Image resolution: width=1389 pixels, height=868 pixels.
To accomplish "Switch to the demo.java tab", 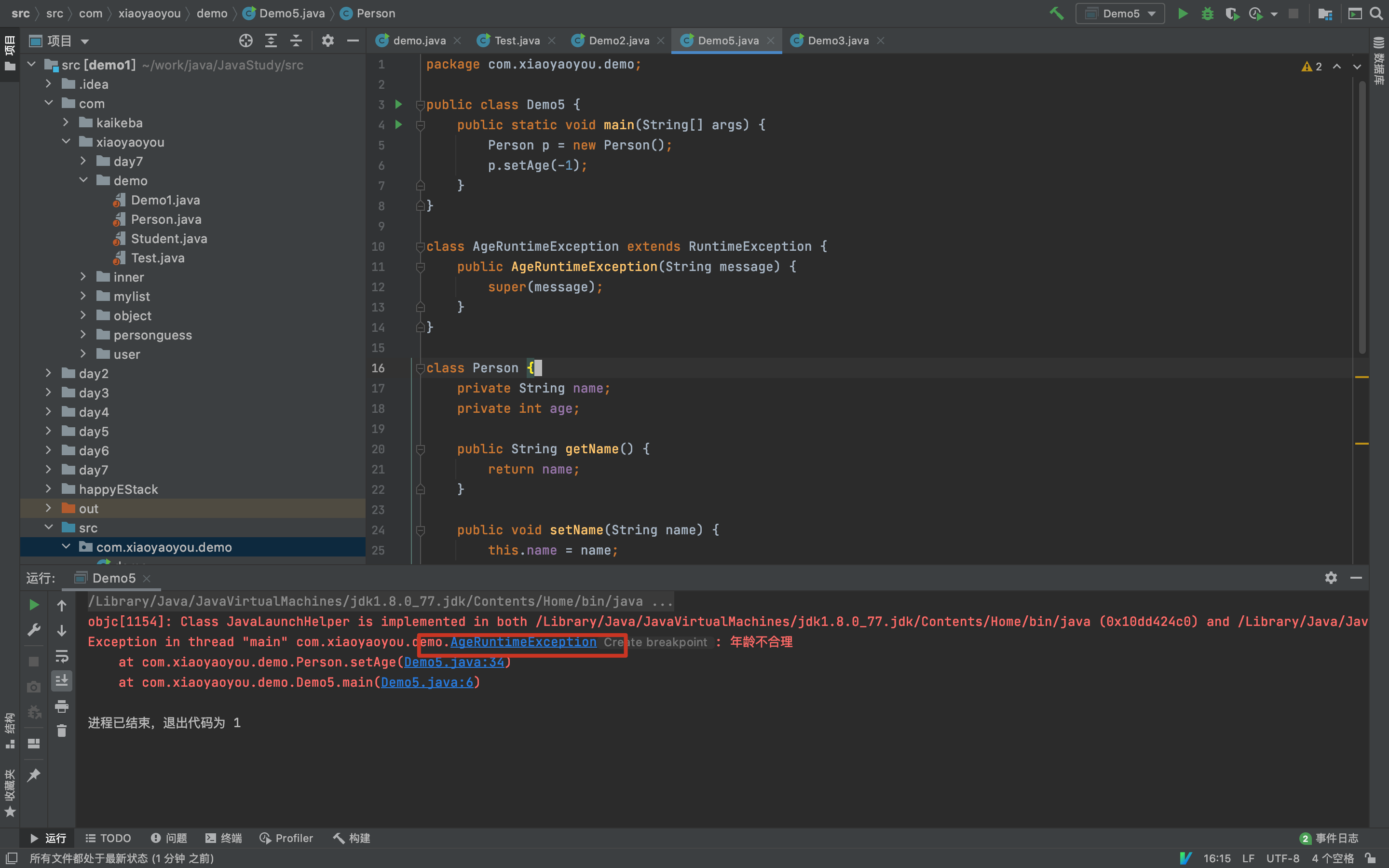I will (x=419, y=41).
